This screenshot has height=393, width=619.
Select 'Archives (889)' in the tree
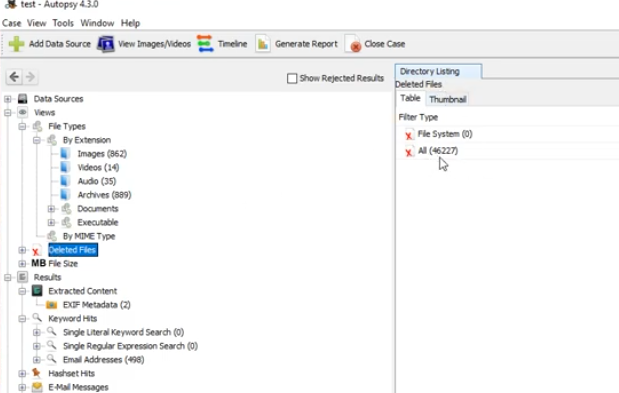coord(104,195)
